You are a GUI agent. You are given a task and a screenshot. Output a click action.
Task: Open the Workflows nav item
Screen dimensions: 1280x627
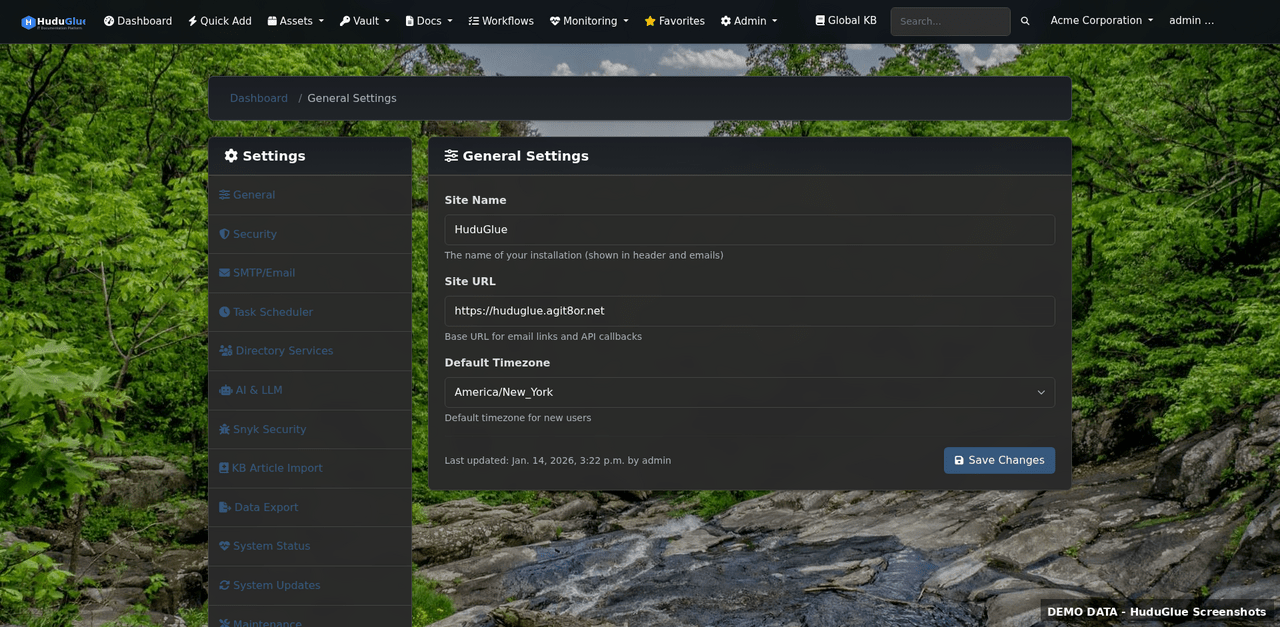click(x=501, y=21)
